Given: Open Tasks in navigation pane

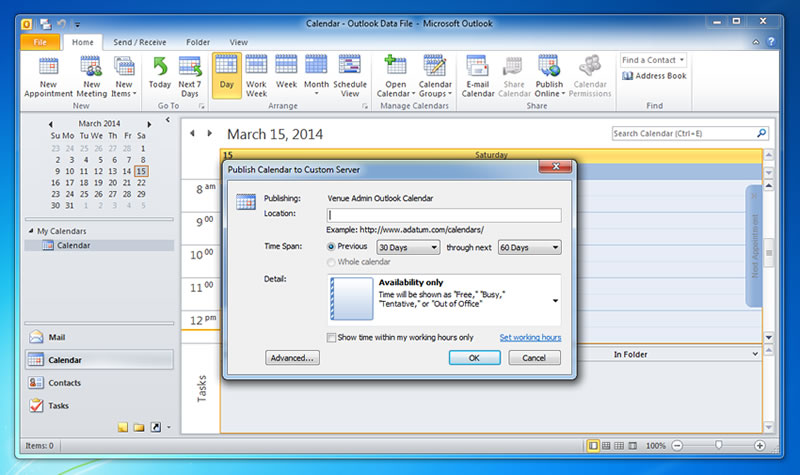Looking at the screenshot, I should point(58,406).
